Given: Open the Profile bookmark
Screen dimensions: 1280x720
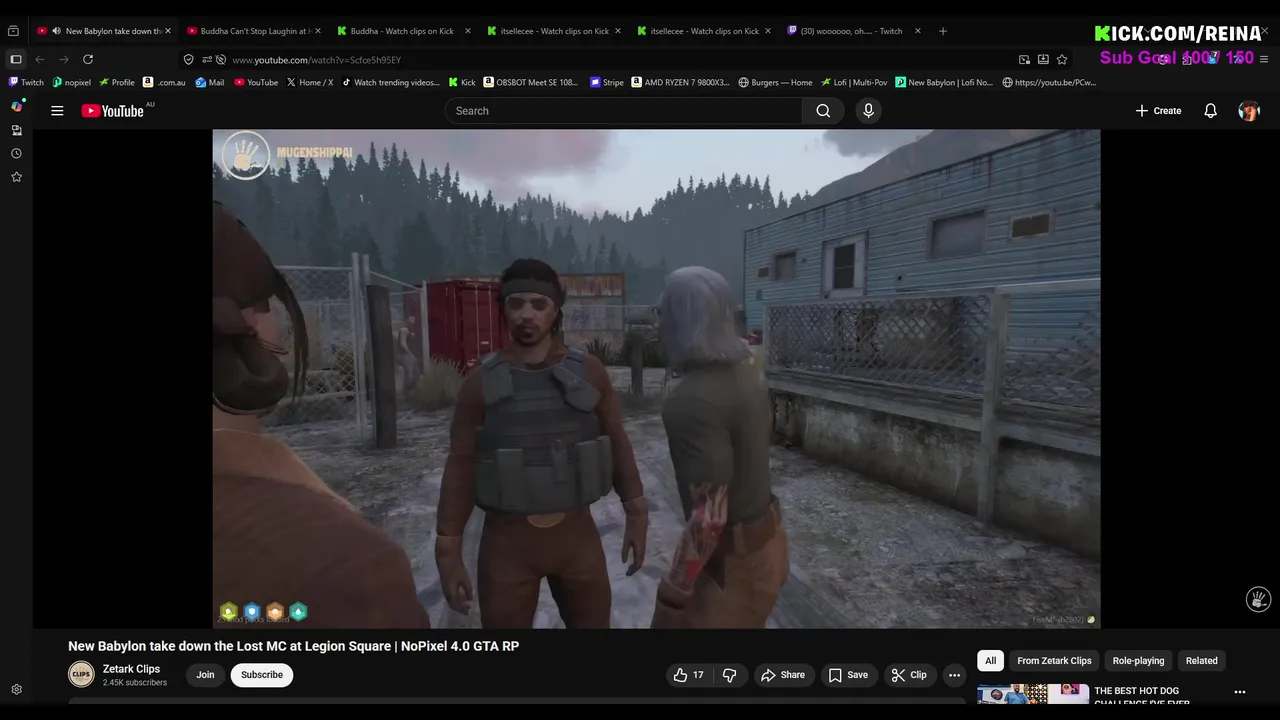Looking at the screenshot, I should pyautogui.click(x=117, y=82).
